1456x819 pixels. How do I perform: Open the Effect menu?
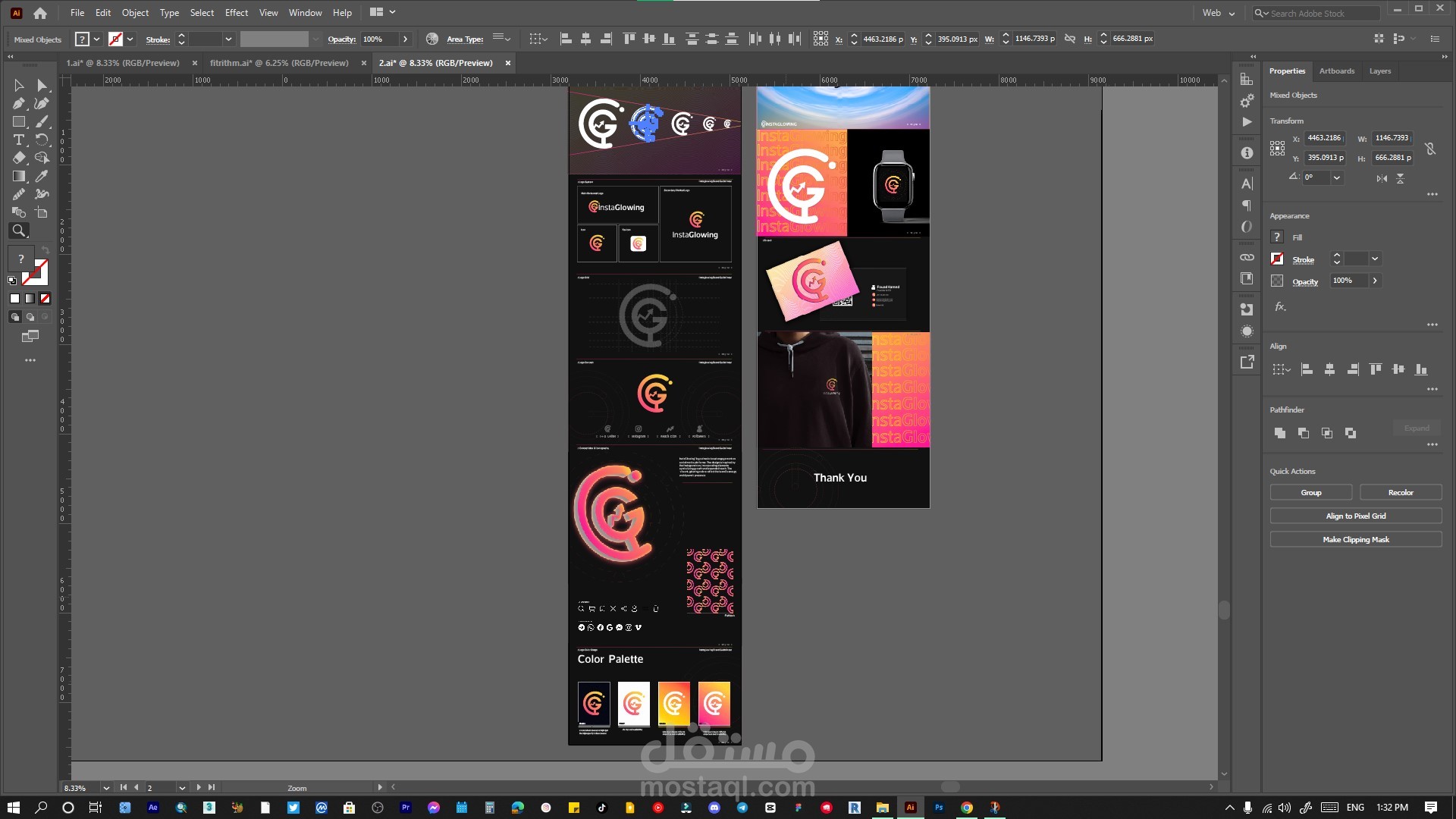(236, 13)
